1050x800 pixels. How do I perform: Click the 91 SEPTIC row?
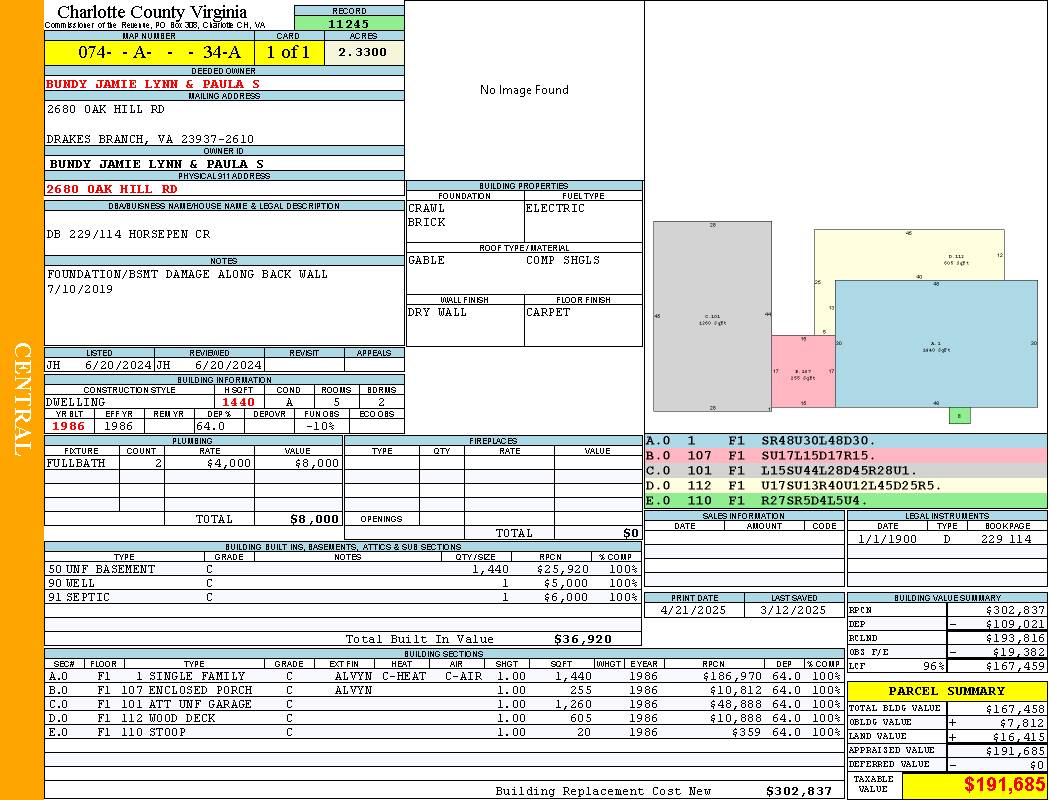point(342,597)
